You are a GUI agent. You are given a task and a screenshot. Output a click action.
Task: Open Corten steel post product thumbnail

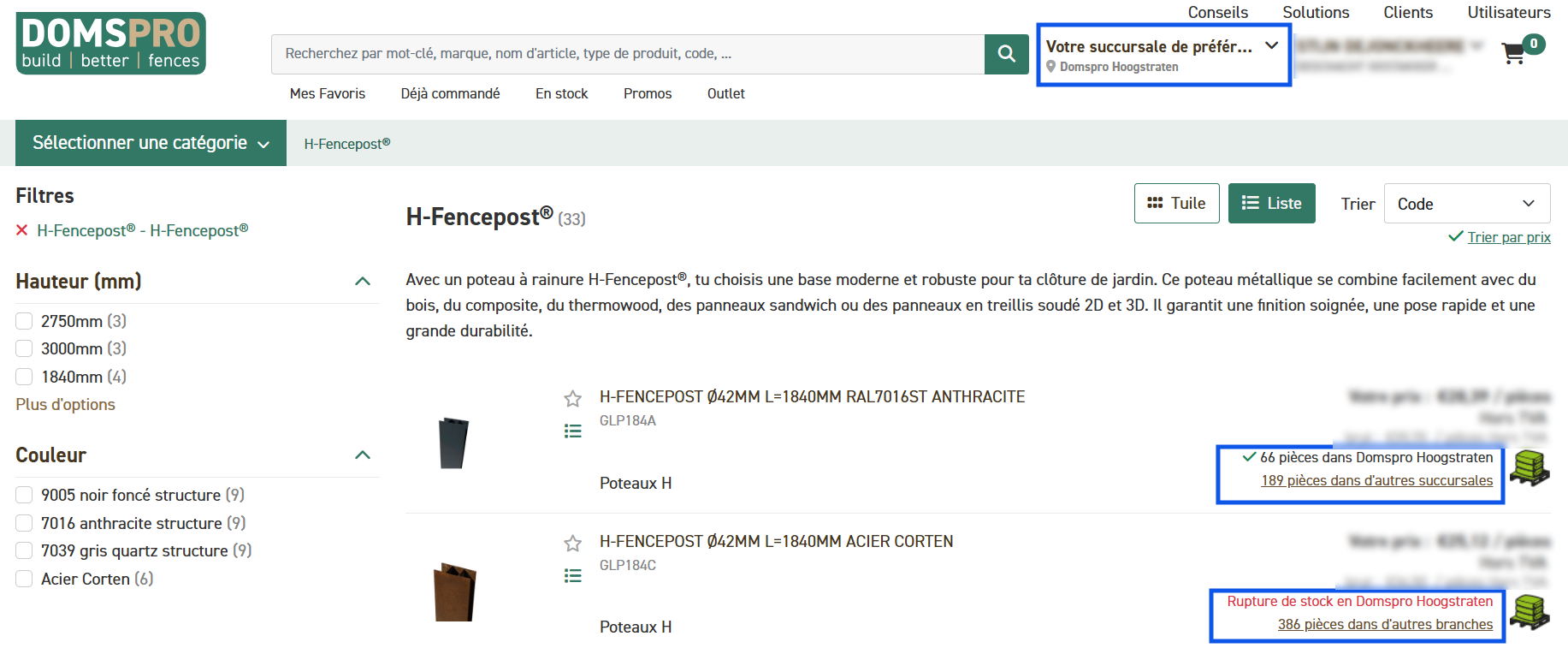[x=455, y=592]
